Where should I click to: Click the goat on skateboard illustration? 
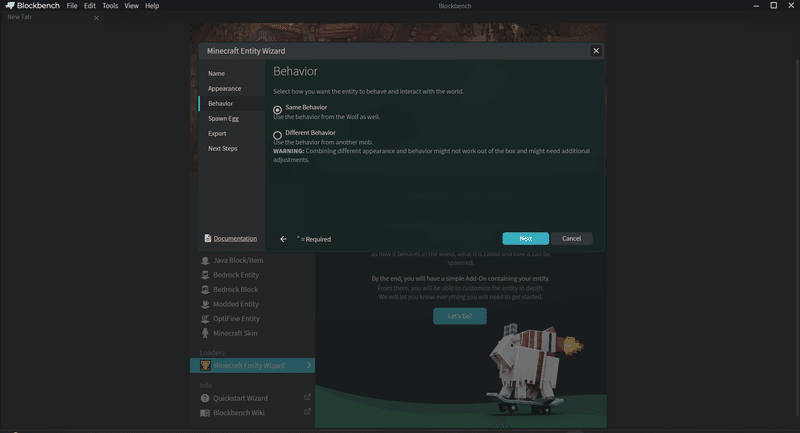click(533, 367)
